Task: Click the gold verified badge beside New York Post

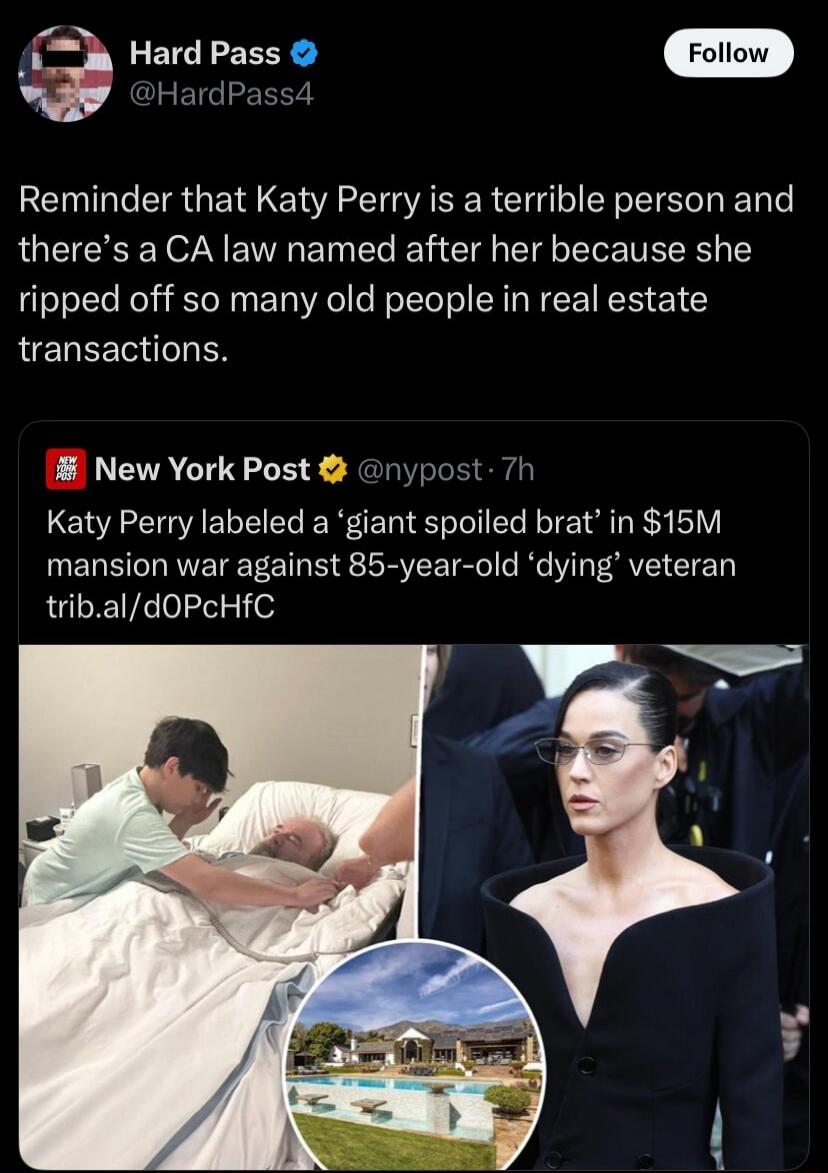Action: click(333, 469)
